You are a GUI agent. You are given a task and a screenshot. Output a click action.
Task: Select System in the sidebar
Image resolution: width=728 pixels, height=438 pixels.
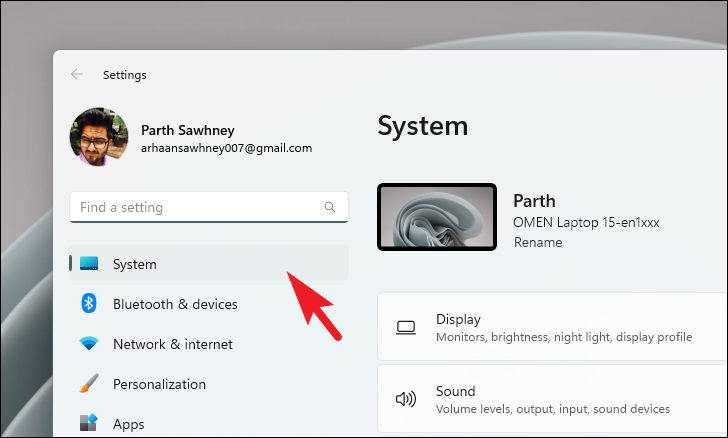click(209, 263)
